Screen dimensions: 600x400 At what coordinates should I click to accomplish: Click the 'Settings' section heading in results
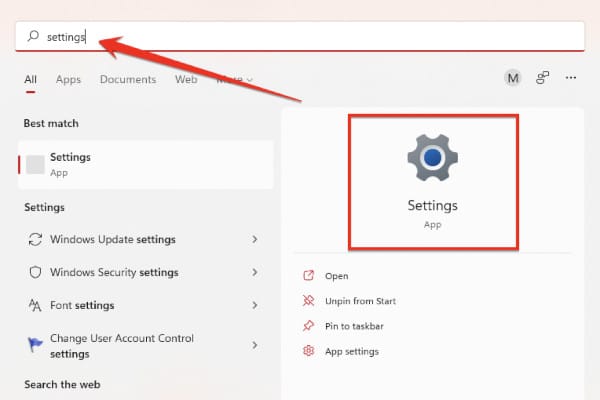(x=44, y=207)
